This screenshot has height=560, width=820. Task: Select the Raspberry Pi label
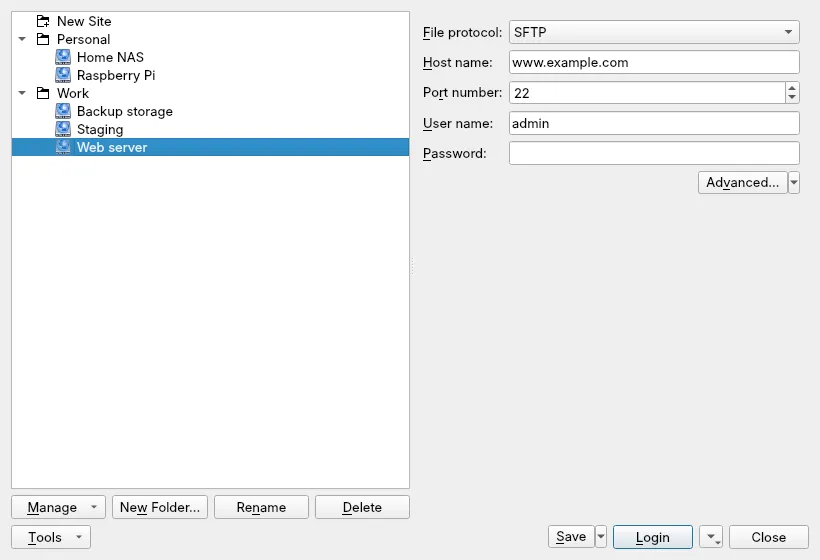coord(116,75)
